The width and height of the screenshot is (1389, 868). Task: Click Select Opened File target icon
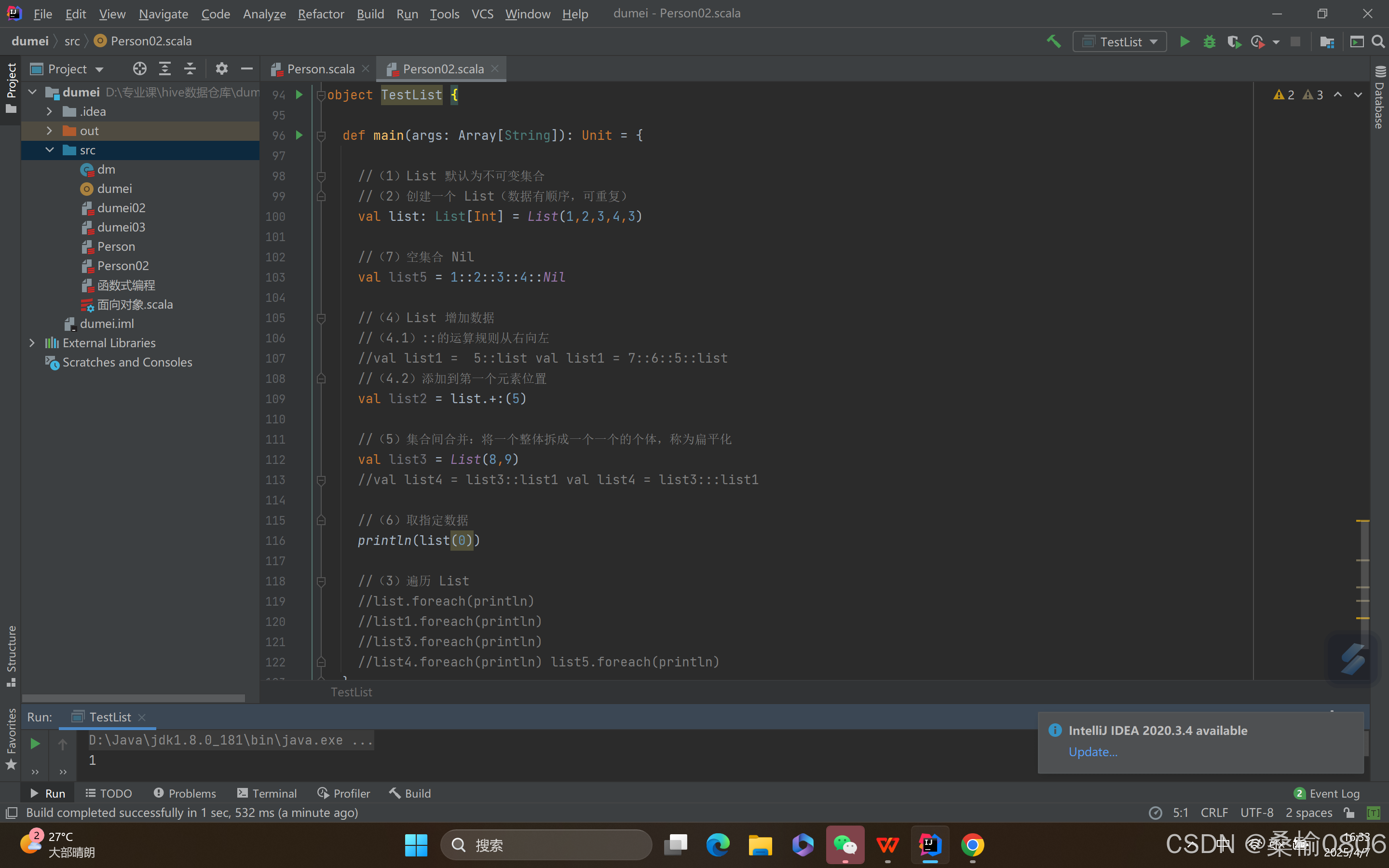pos(139,69)
